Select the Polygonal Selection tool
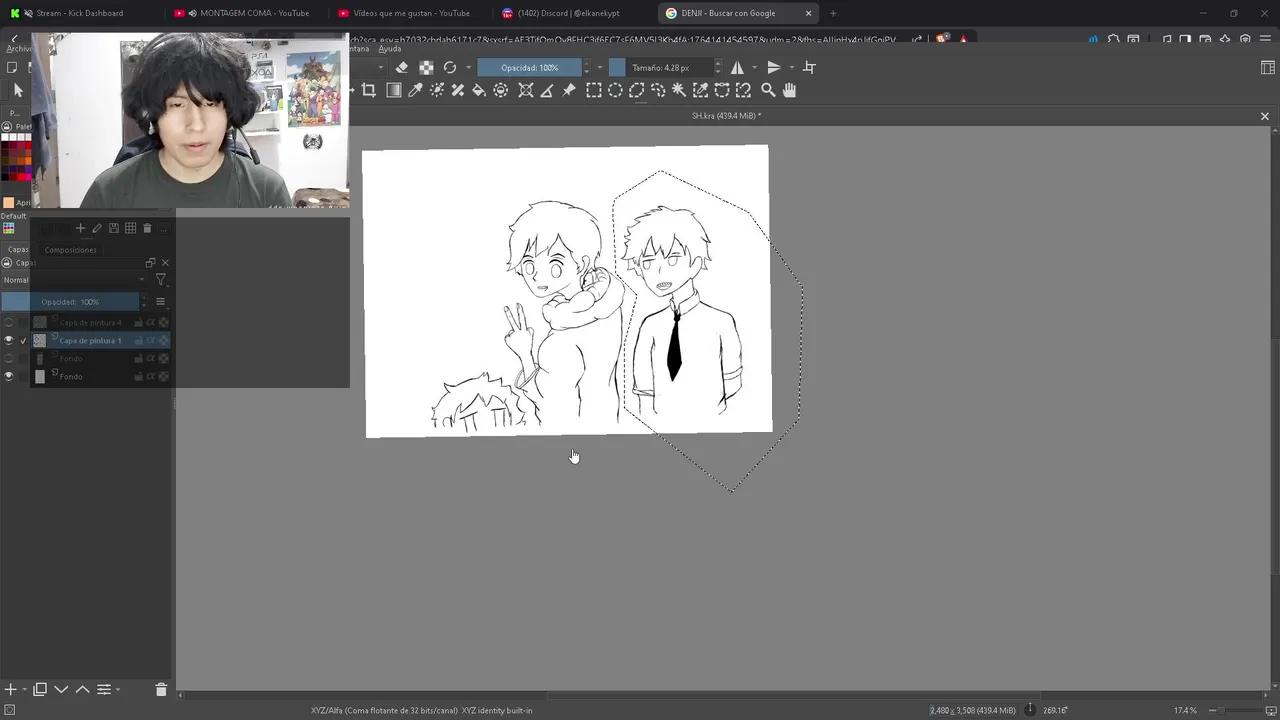The width and height of the screenshot is (1280, 720). pos(636,90)
